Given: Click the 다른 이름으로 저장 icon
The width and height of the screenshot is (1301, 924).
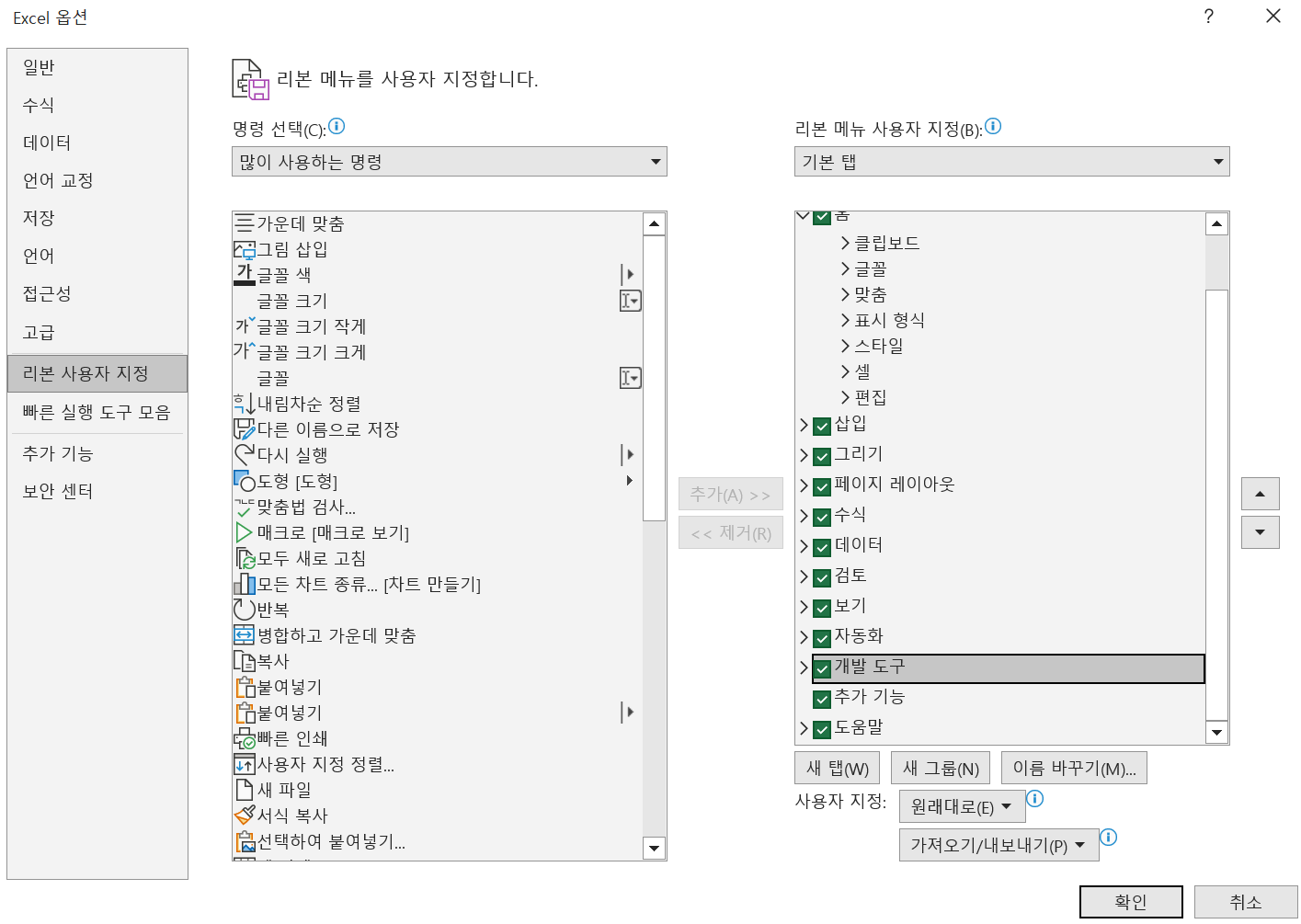Looking at the screenshot, I should [x=245, y=429].
